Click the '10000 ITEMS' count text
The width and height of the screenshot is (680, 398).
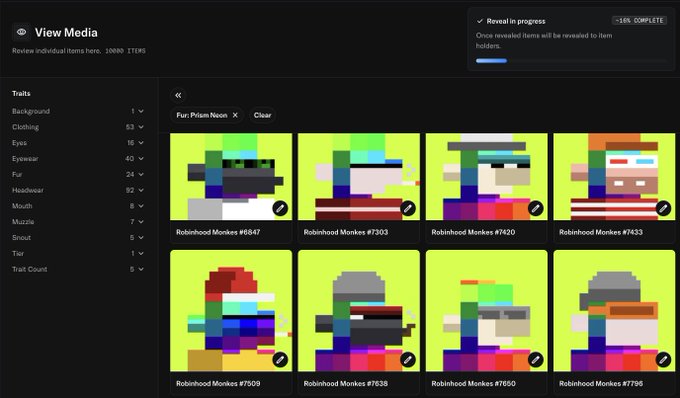[x=125, y=51]
